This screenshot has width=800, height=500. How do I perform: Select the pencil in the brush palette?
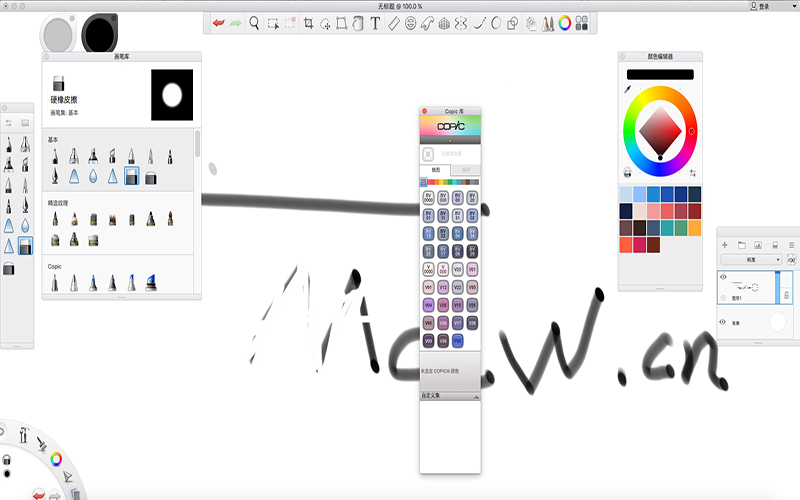pos(9,144)
